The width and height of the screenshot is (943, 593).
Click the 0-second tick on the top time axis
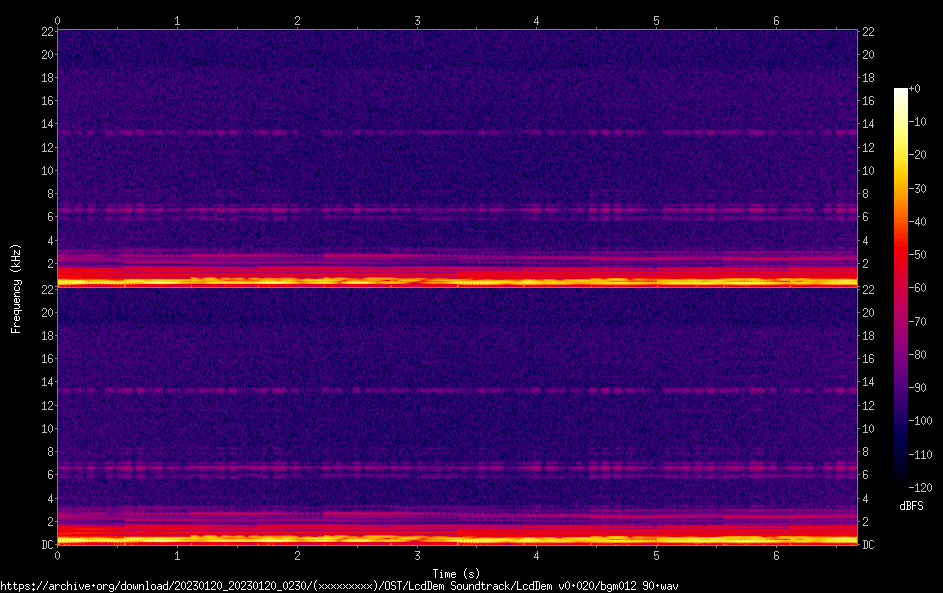[58, 20]
